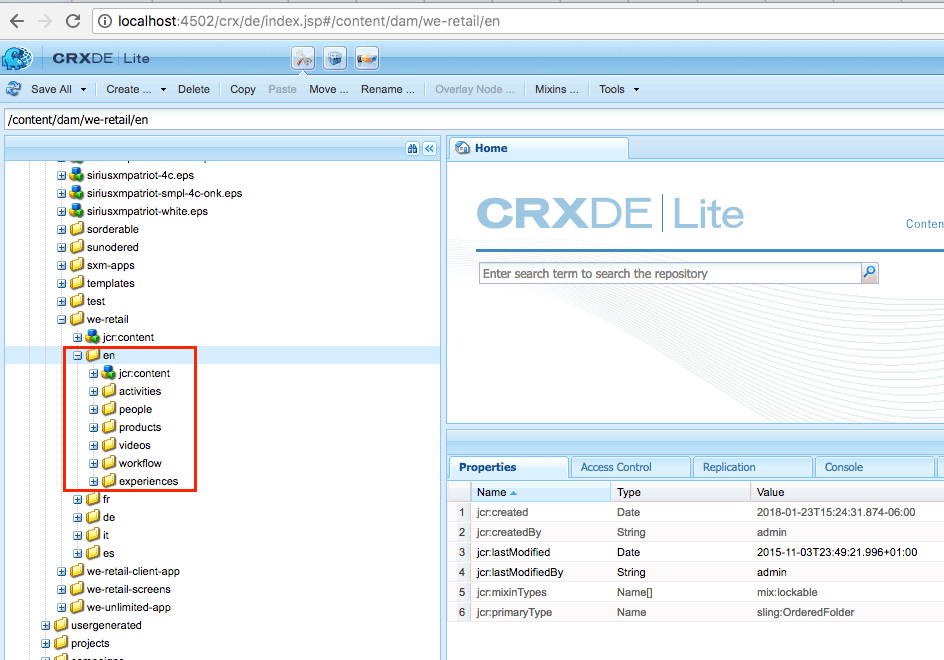The width and height of the screenshot is (944, 660).
Task: Click the binoculars search icon above the tree
Action: (x=412, y=148)
